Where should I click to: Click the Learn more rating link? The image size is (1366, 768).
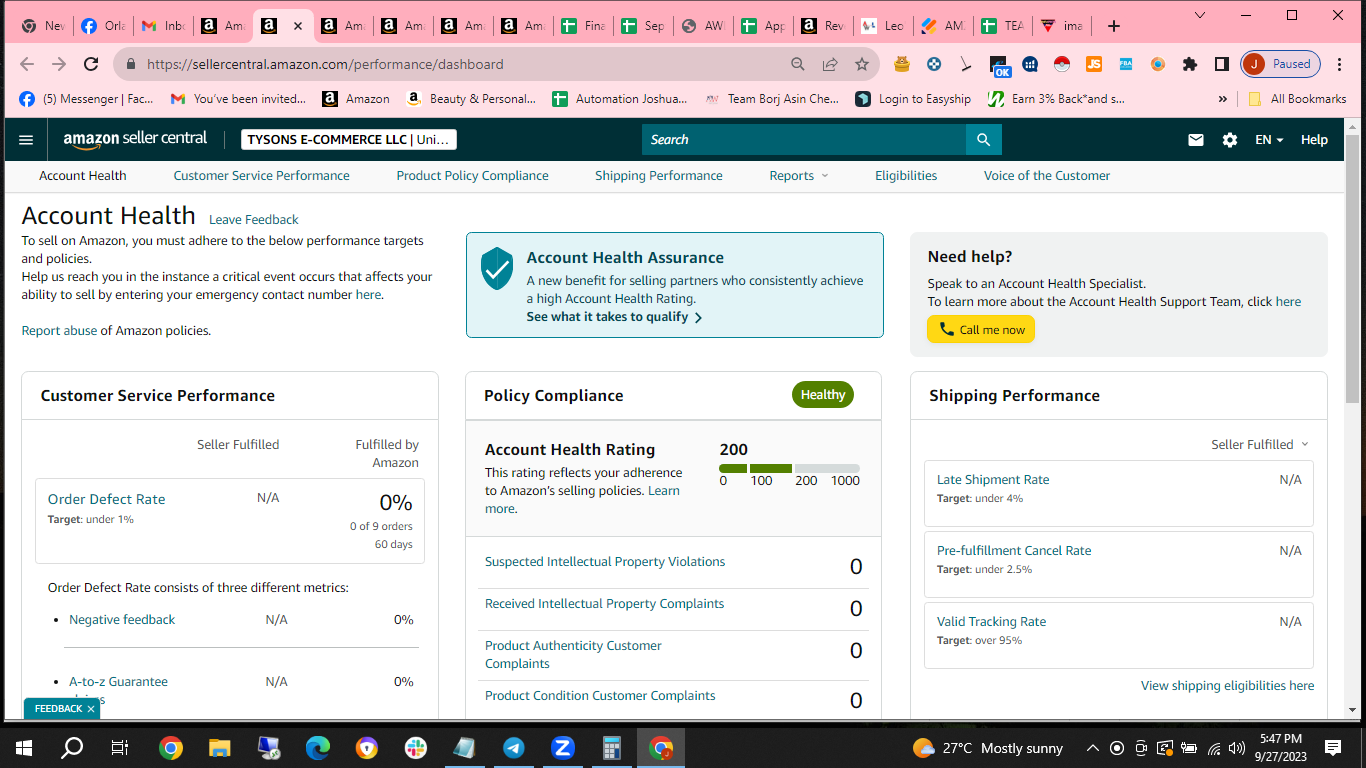[x=581, y=500]
